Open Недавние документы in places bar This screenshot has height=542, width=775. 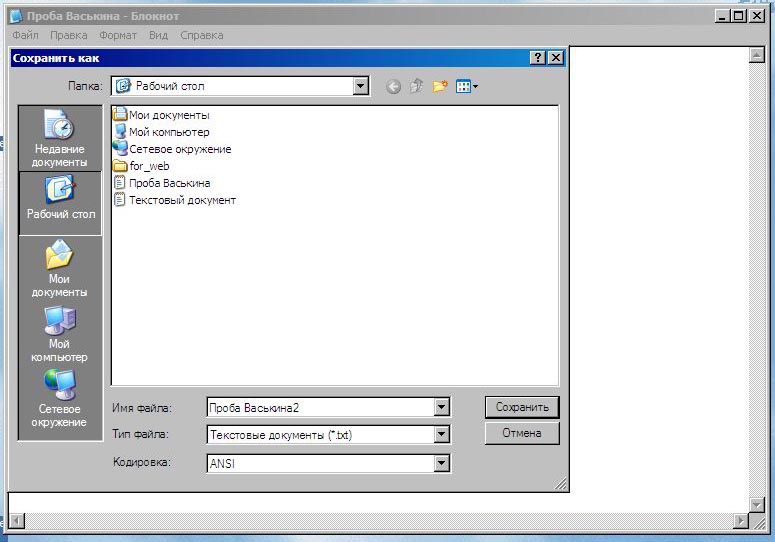[x=59, y=138]
